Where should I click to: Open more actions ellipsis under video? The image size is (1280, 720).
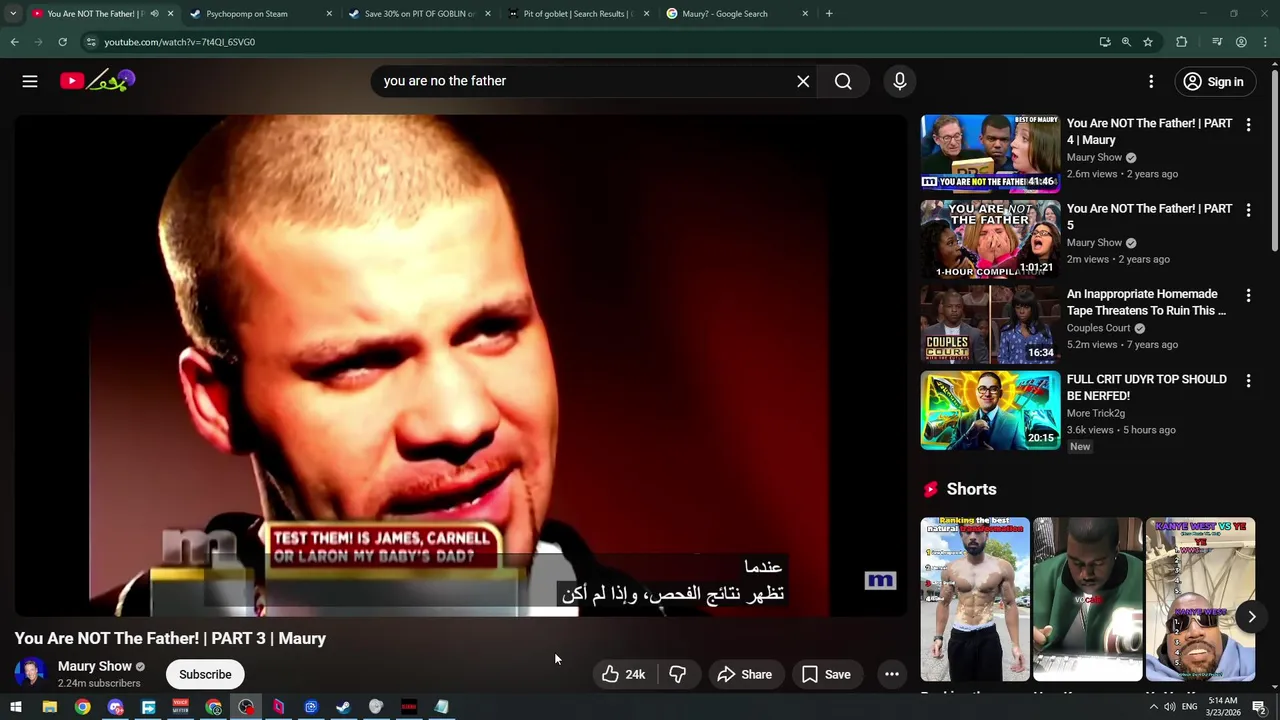(892, 674)
